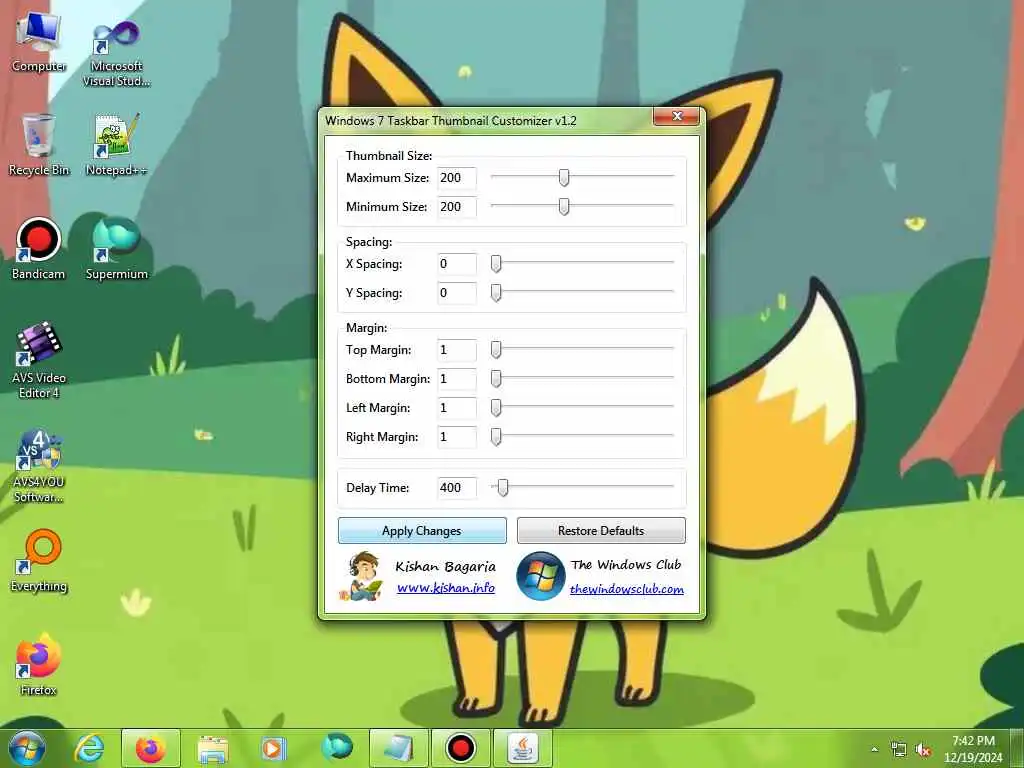
Task: Open Windows Explorer from the taskbar
Action: pos(212,748)
